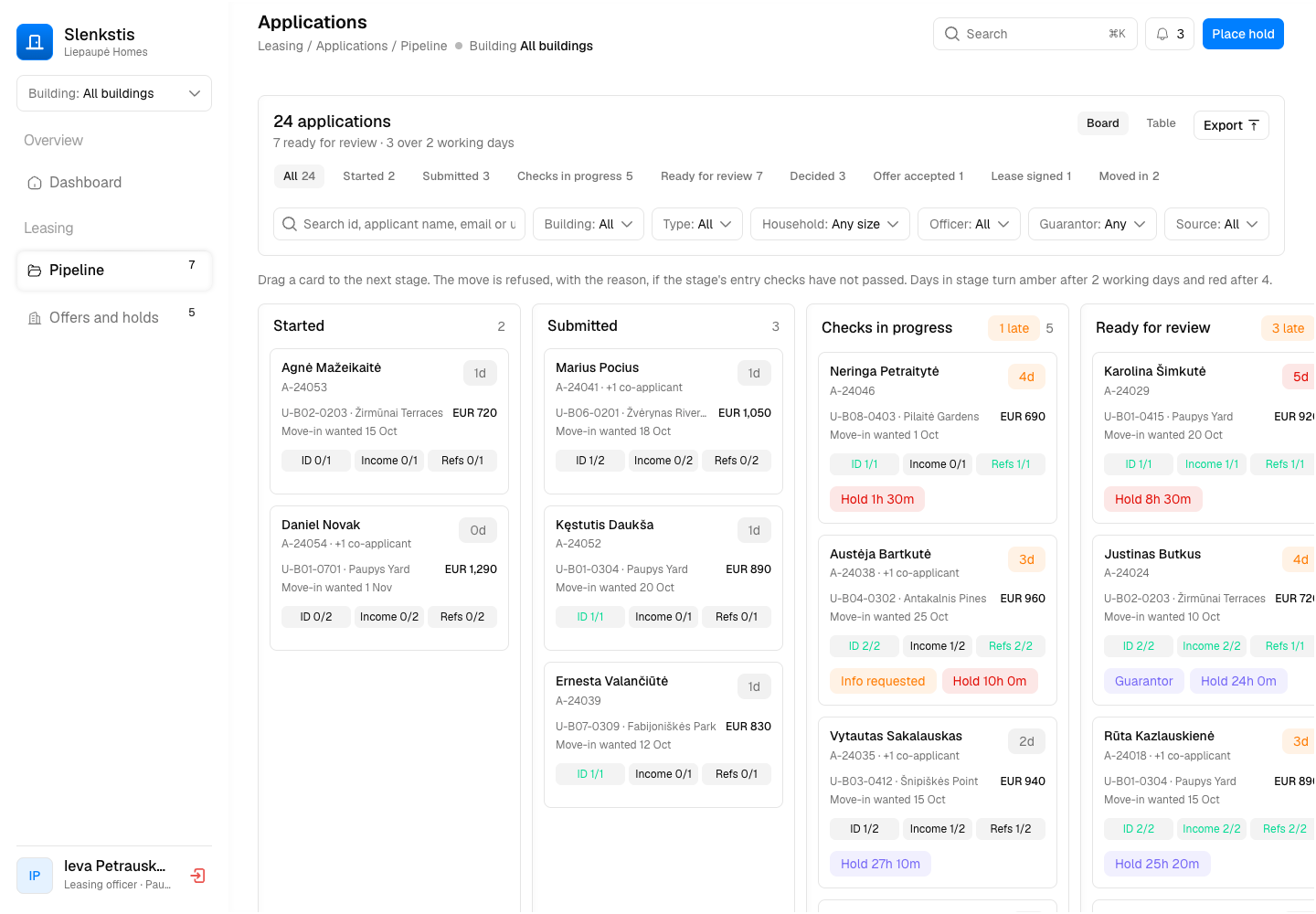Open Daniel Novak application card
1316x914 pixels.
pos(389,578)
